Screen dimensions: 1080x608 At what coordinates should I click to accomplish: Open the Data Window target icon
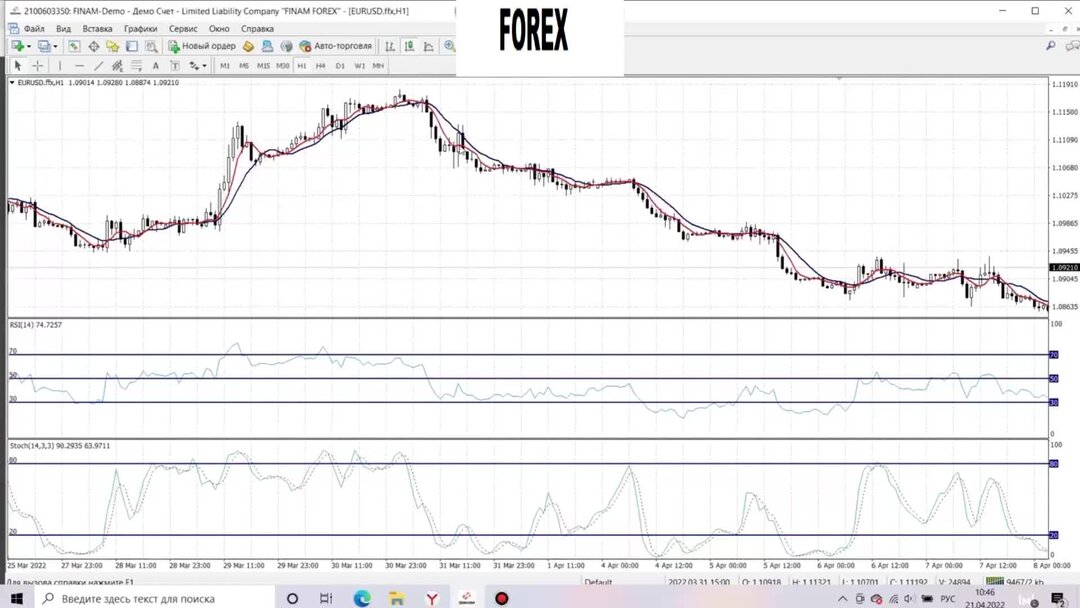[94, 46]
